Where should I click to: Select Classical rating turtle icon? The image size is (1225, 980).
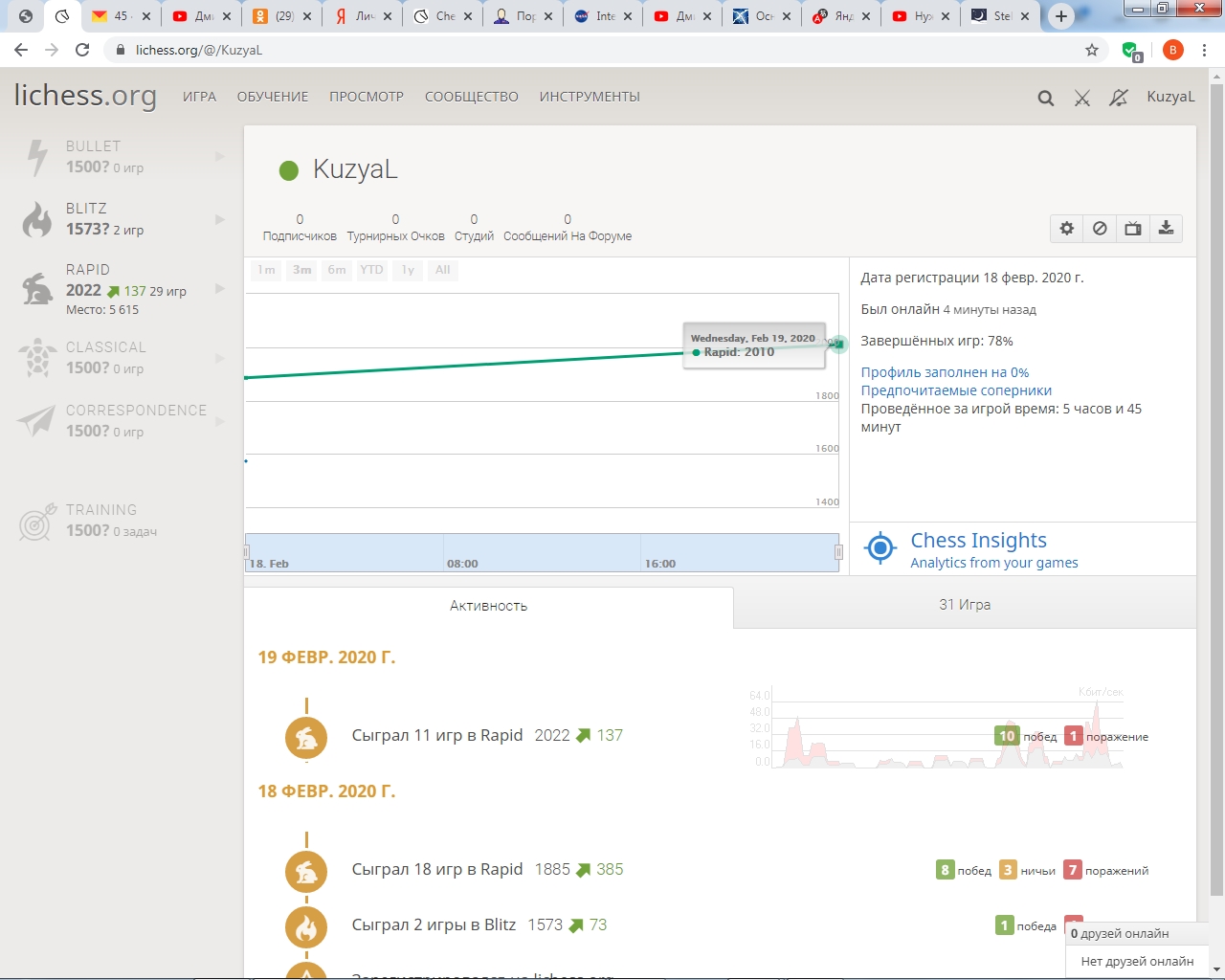37,358
